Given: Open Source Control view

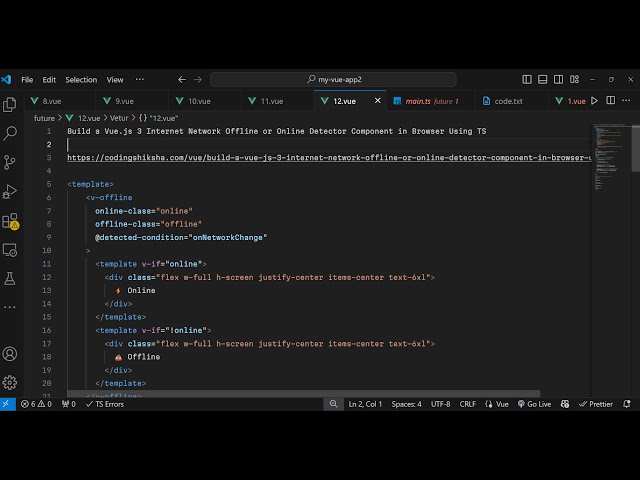Looking at the screenshot, I should point(10,162).
